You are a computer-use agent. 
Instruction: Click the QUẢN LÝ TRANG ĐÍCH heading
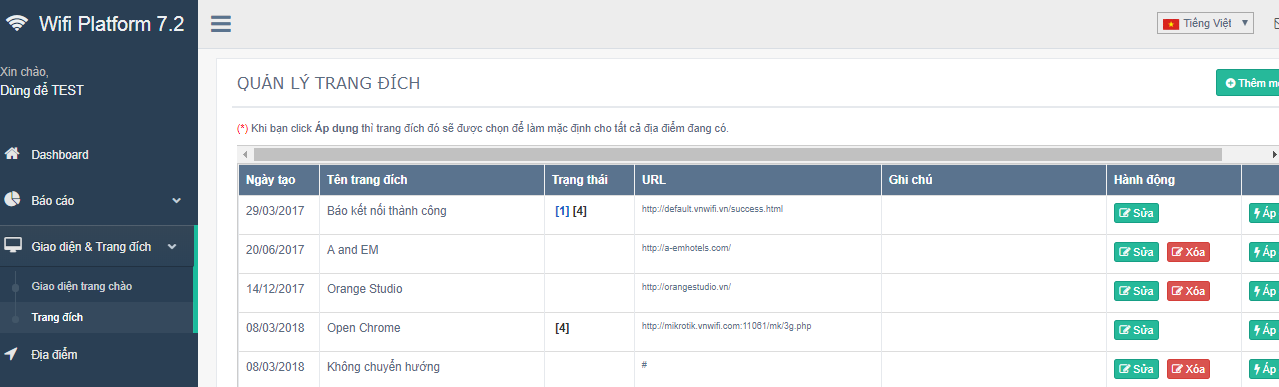click(x=328, y=84)
